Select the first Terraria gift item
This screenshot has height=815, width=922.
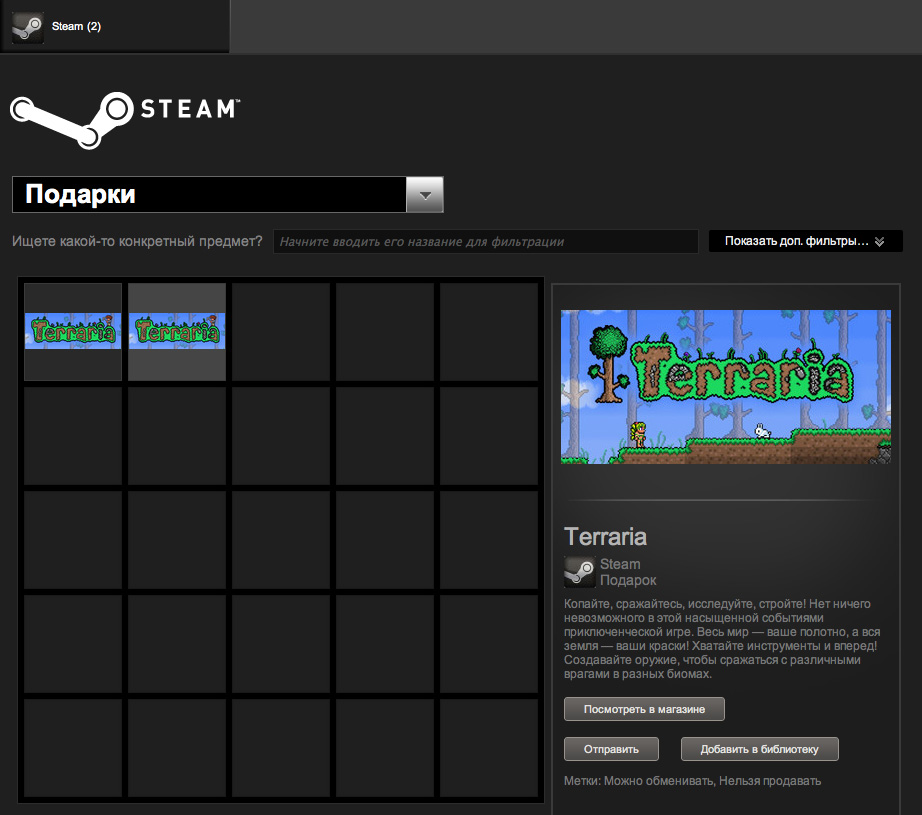click(x=73, y=332)
